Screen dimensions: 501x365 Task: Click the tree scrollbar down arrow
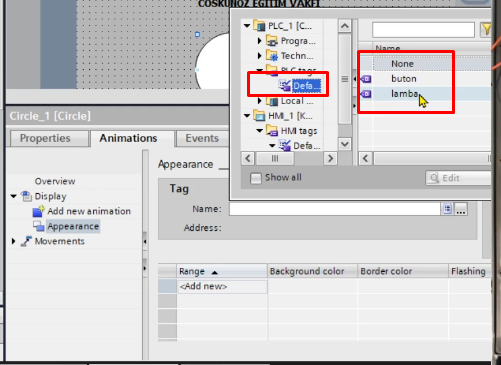[x=345, y=144]
